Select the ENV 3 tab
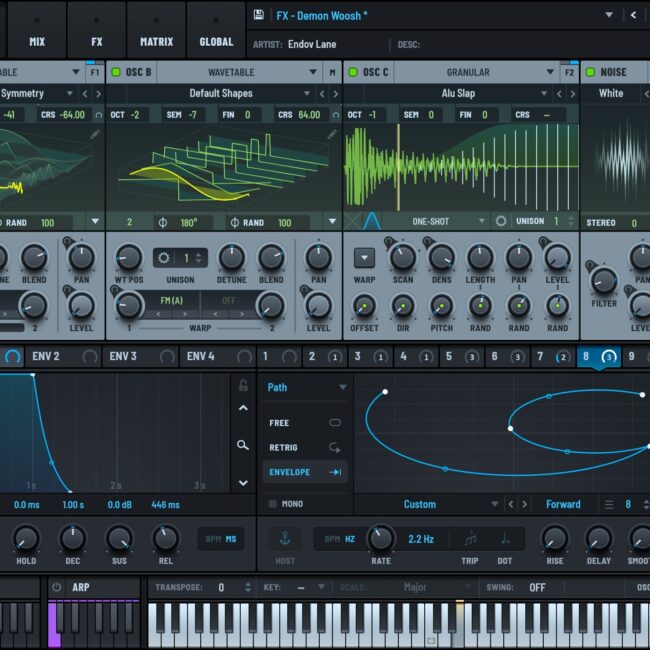The height and width of the screenshot is (650, 650). [x=122, y=356]
